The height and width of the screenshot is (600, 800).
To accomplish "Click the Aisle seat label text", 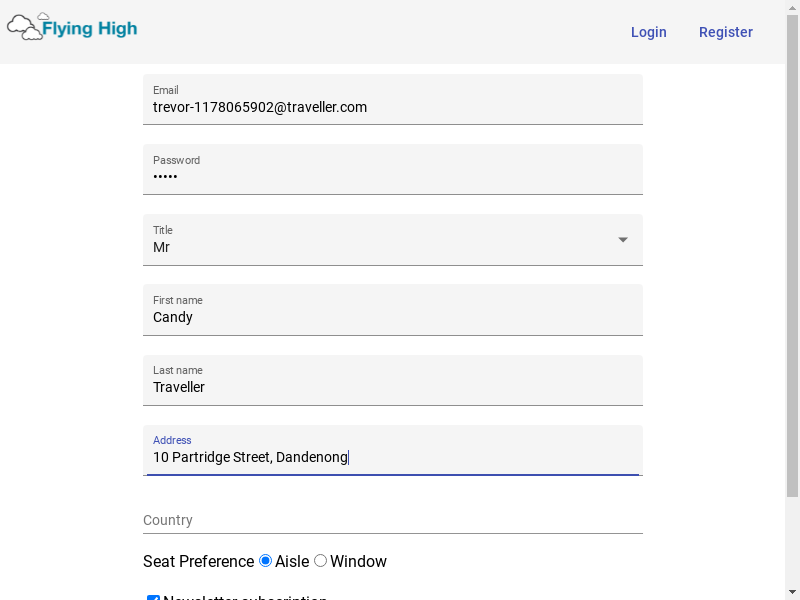I will pos(292,562).
